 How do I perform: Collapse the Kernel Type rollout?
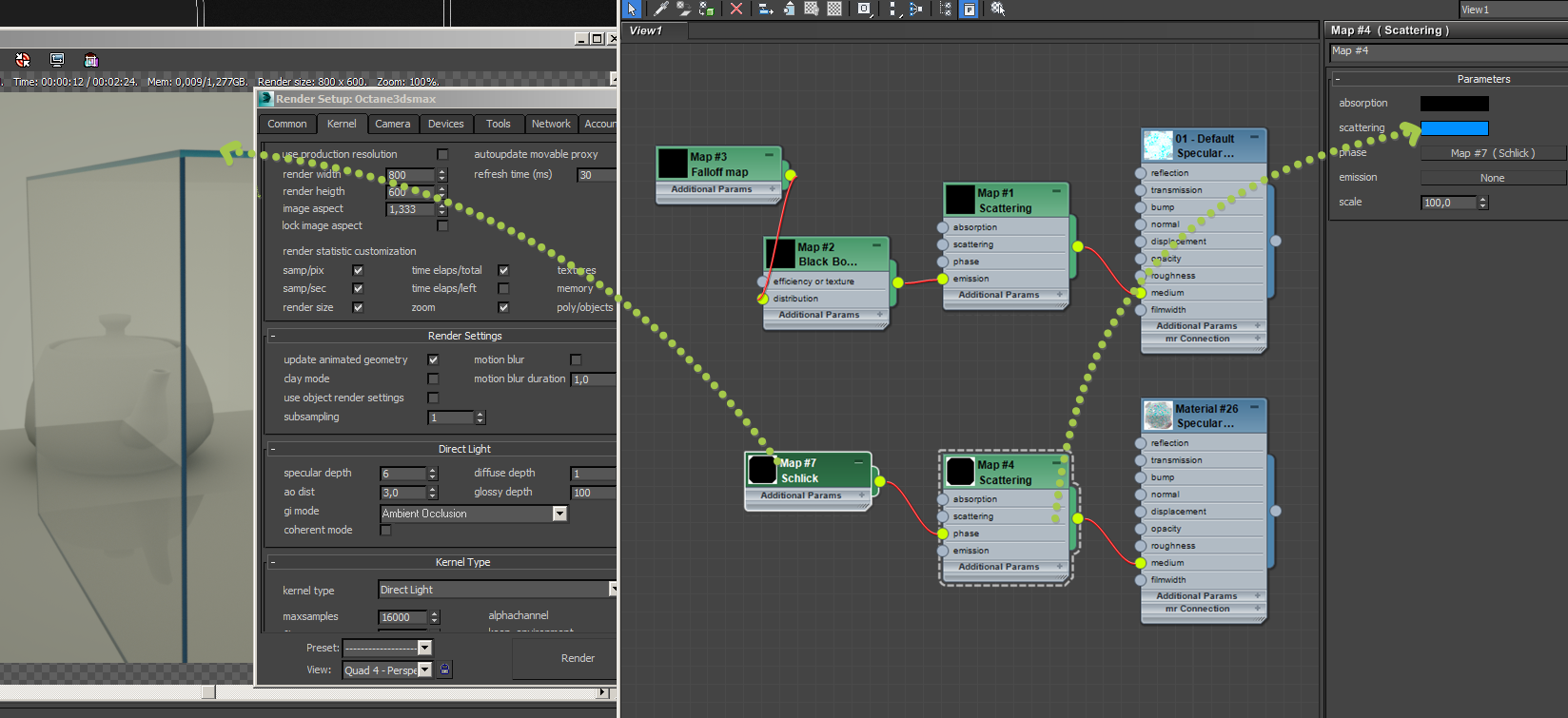point(273,562)
